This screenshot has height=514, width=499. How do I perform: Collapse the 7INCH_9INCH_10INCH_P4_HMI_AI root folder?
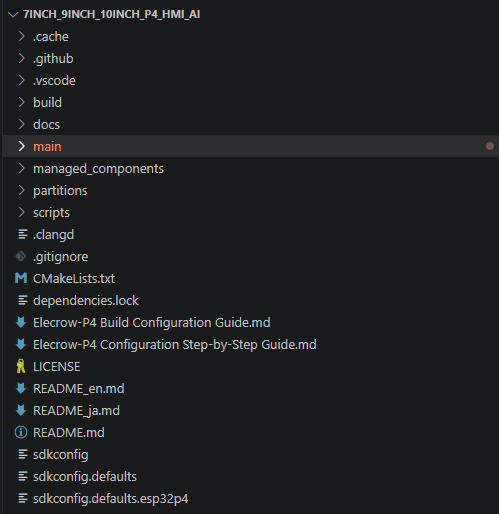pos(13,14)
